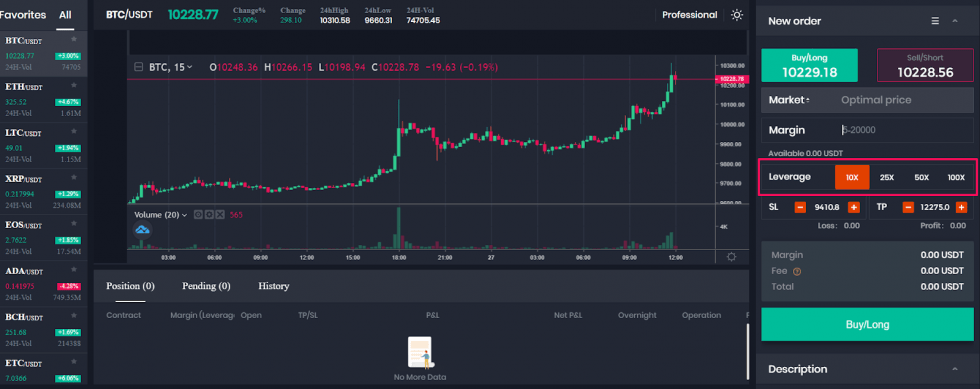This screenshot has width=980, height=389.
Task: Toggle the sun light-theme icon
Action: click(737, 15)
